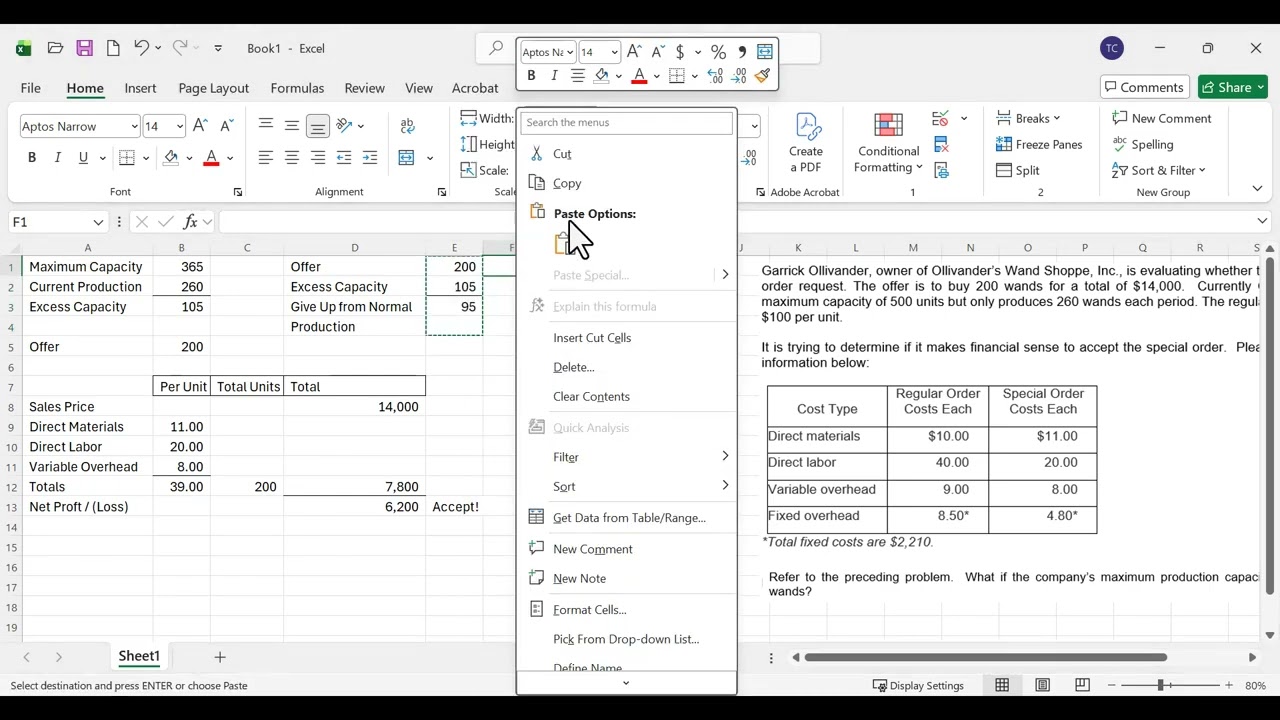Decrease indent in the Alignment group
This screenshot has width=1280, height=720.
point(344,158)
